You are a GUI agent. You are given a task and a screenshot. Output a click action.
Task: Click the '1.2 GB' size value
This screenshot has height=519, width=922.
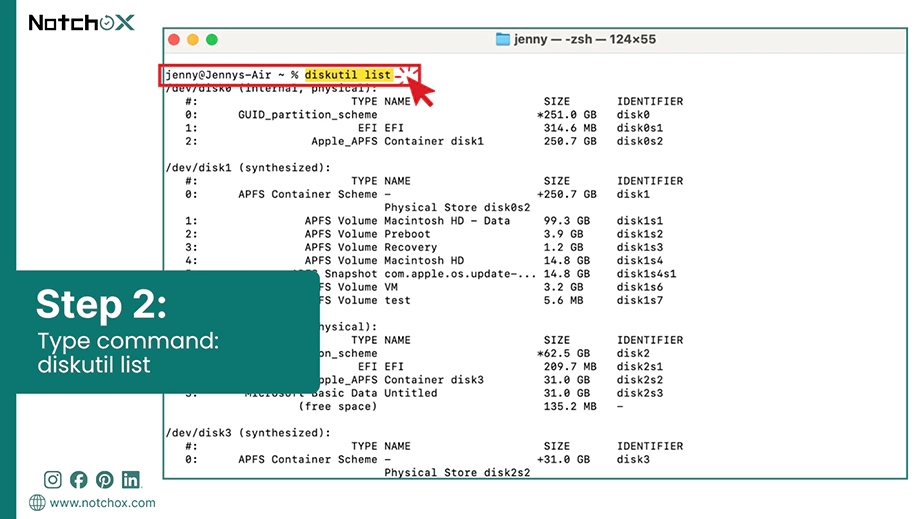click(563, 247)
